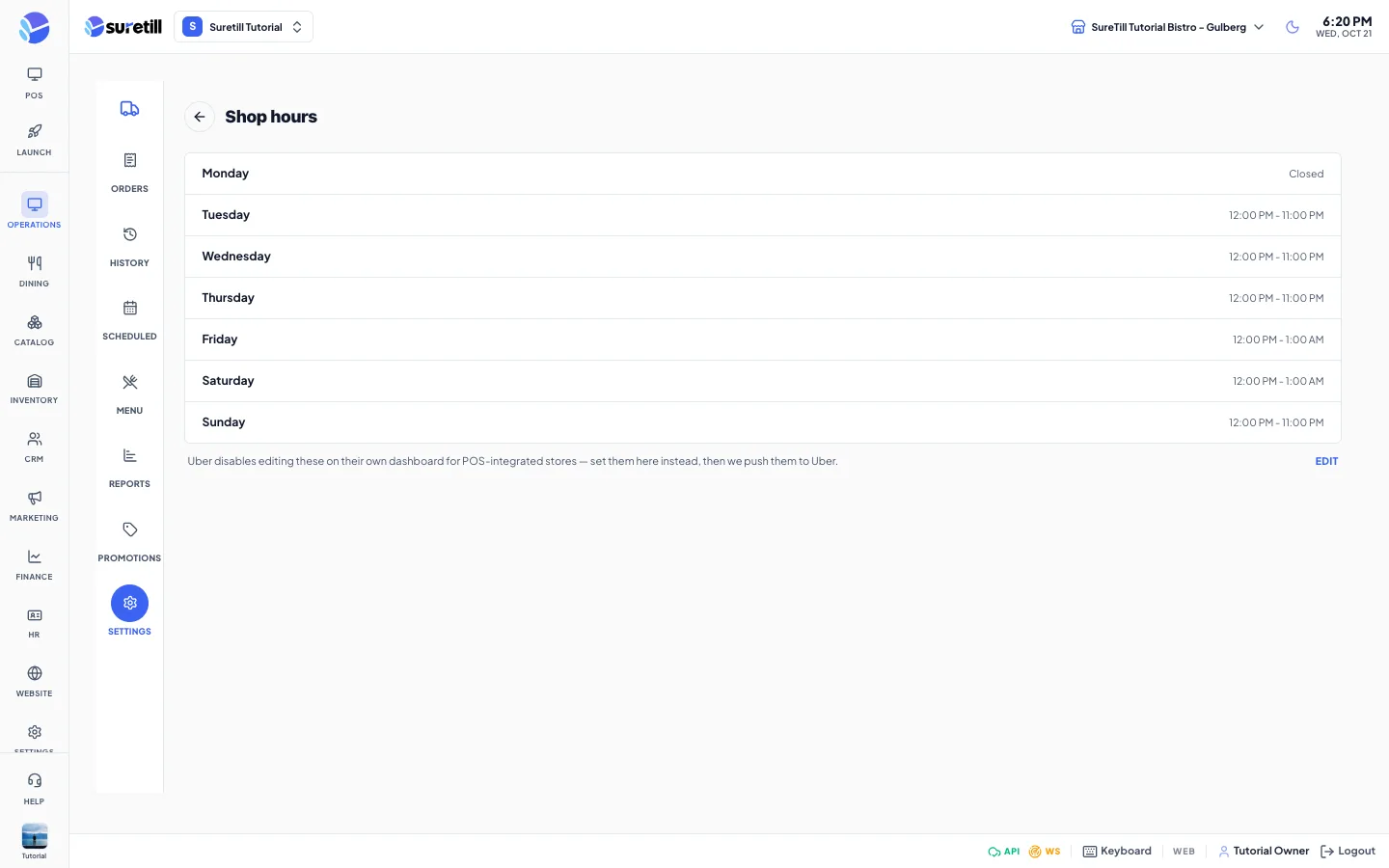Click the delivery truck icon
This screenshot has height=868, width=1389.
[x=129, y=109]
